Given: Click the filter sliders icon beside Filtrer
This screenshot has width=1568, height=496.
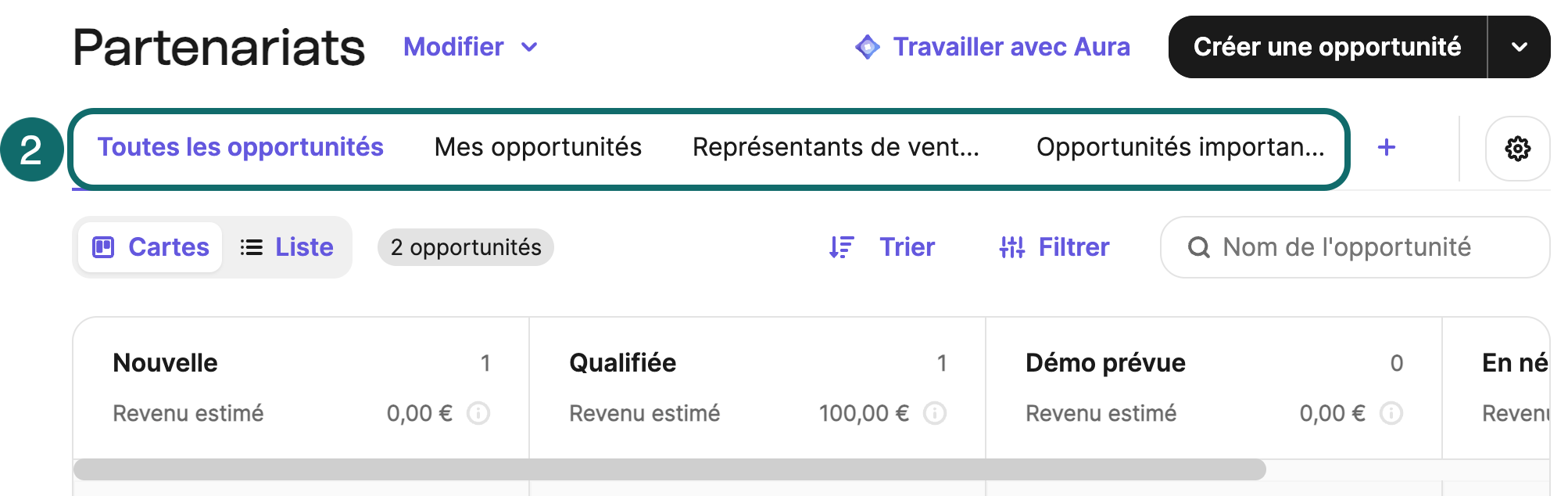Looking at the screenshot, I should tap(1011, 247).
